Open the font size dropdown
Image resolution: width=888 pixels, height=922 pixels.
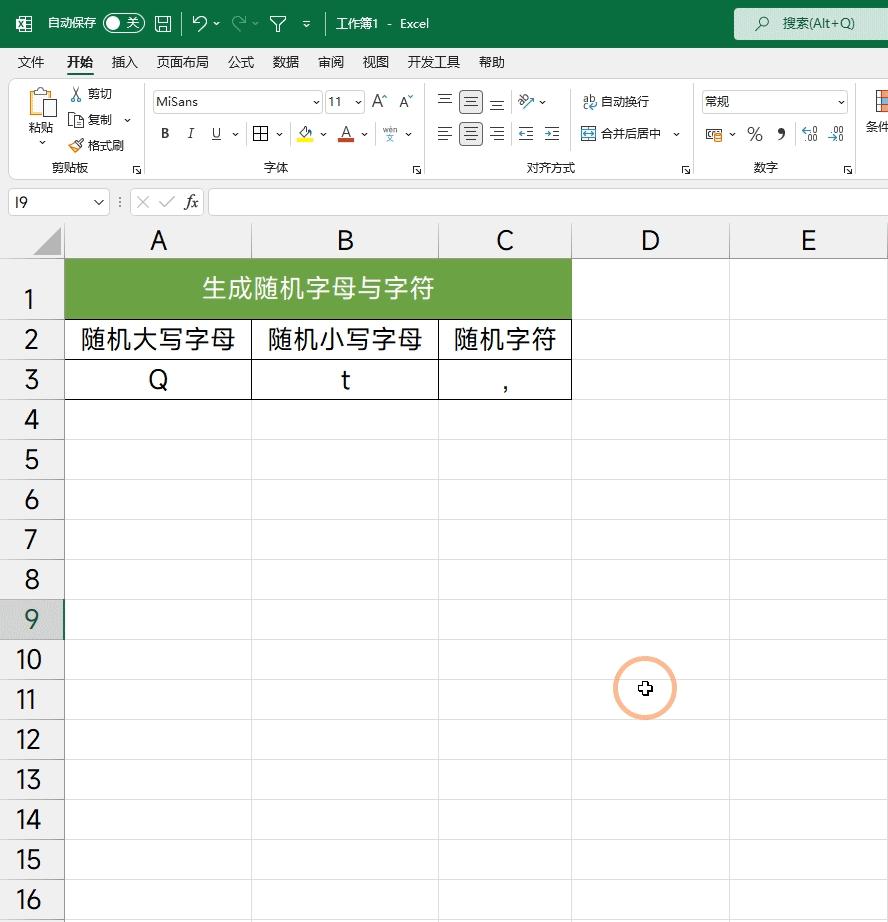click(359, 101)
